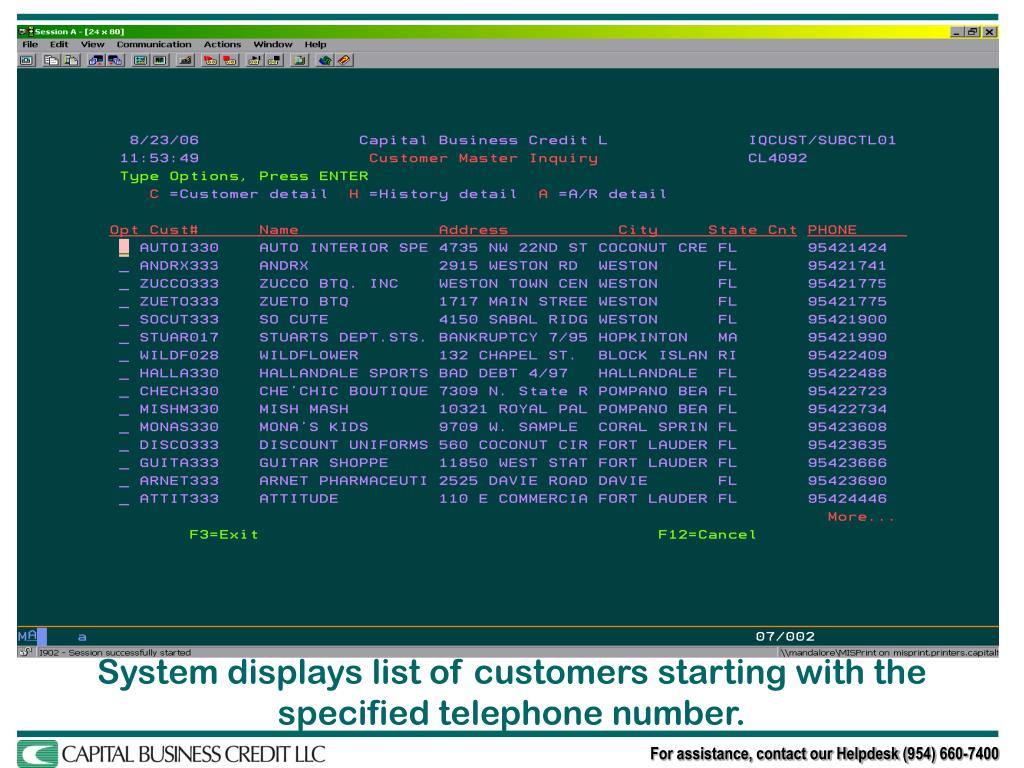The width and height of the screenshot is (1024, 768).
Task: Open the Help menu
Action: (315, 44)
